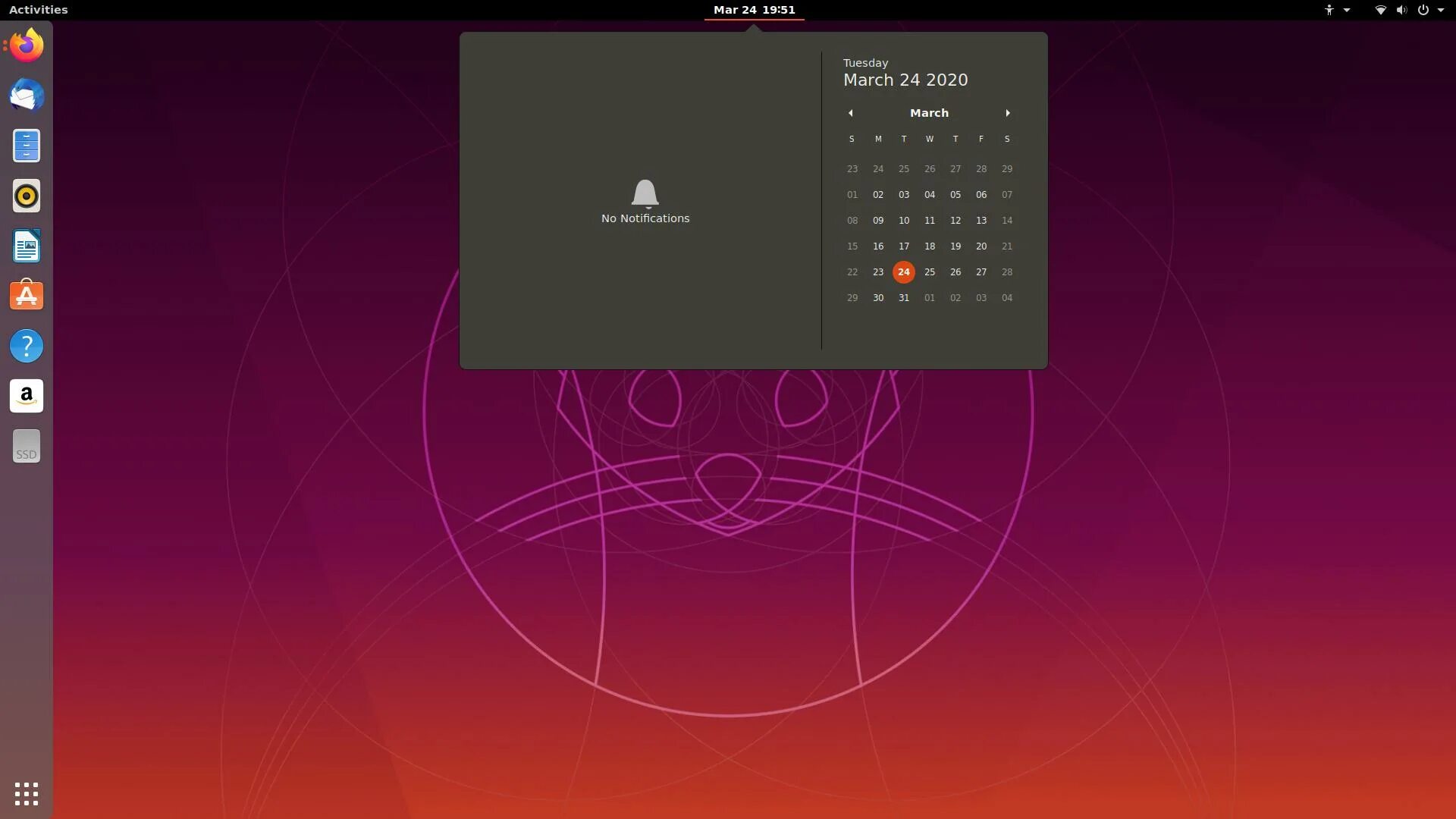Close calendar via Mar 24 19:51 clock
Screen dimensions: 1456x819
click(x=754, y=10)
